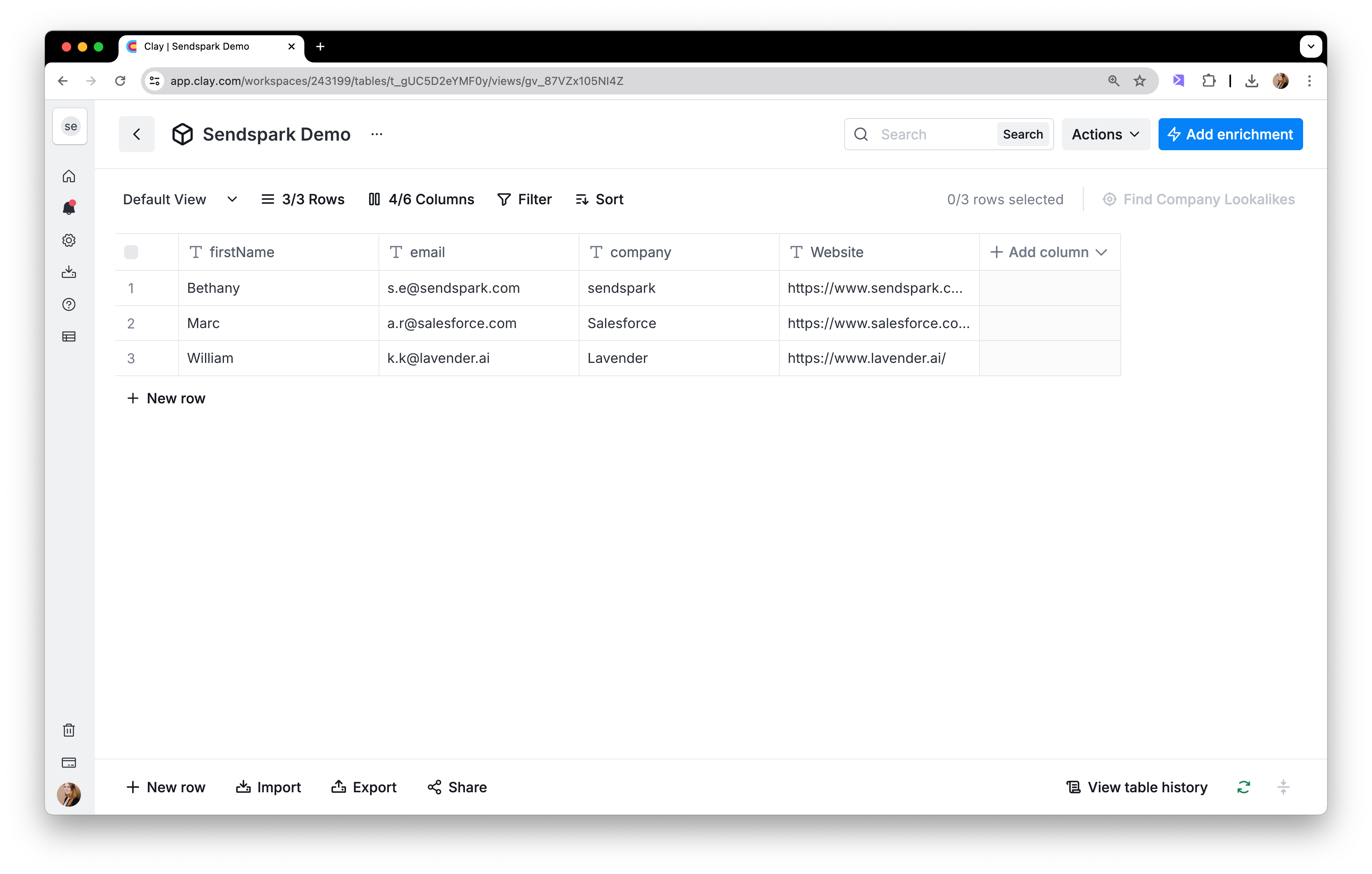The width and height of the screenshot is (1372, 874).
Task: Click Chrome profile avatar
Action: [1281, 81]
